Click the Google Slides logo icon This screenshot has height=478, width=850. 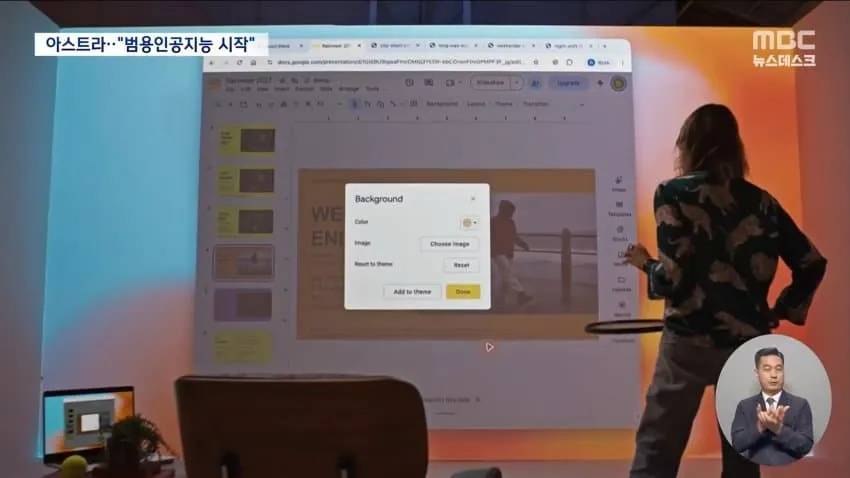click(x=215, y=85)
